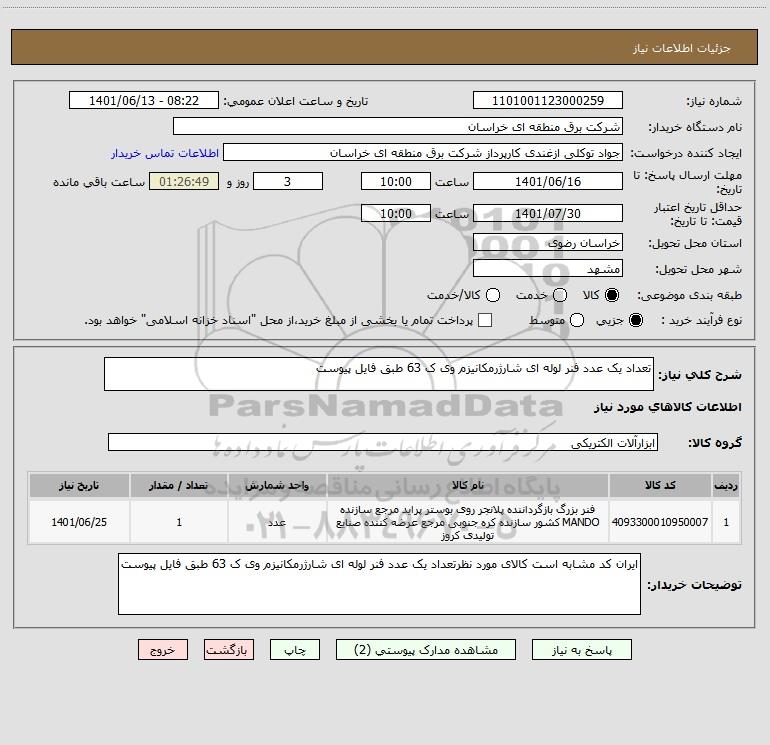Click the کد کالا column header
This screenshot has width=770, height=745.
point(660,485)
